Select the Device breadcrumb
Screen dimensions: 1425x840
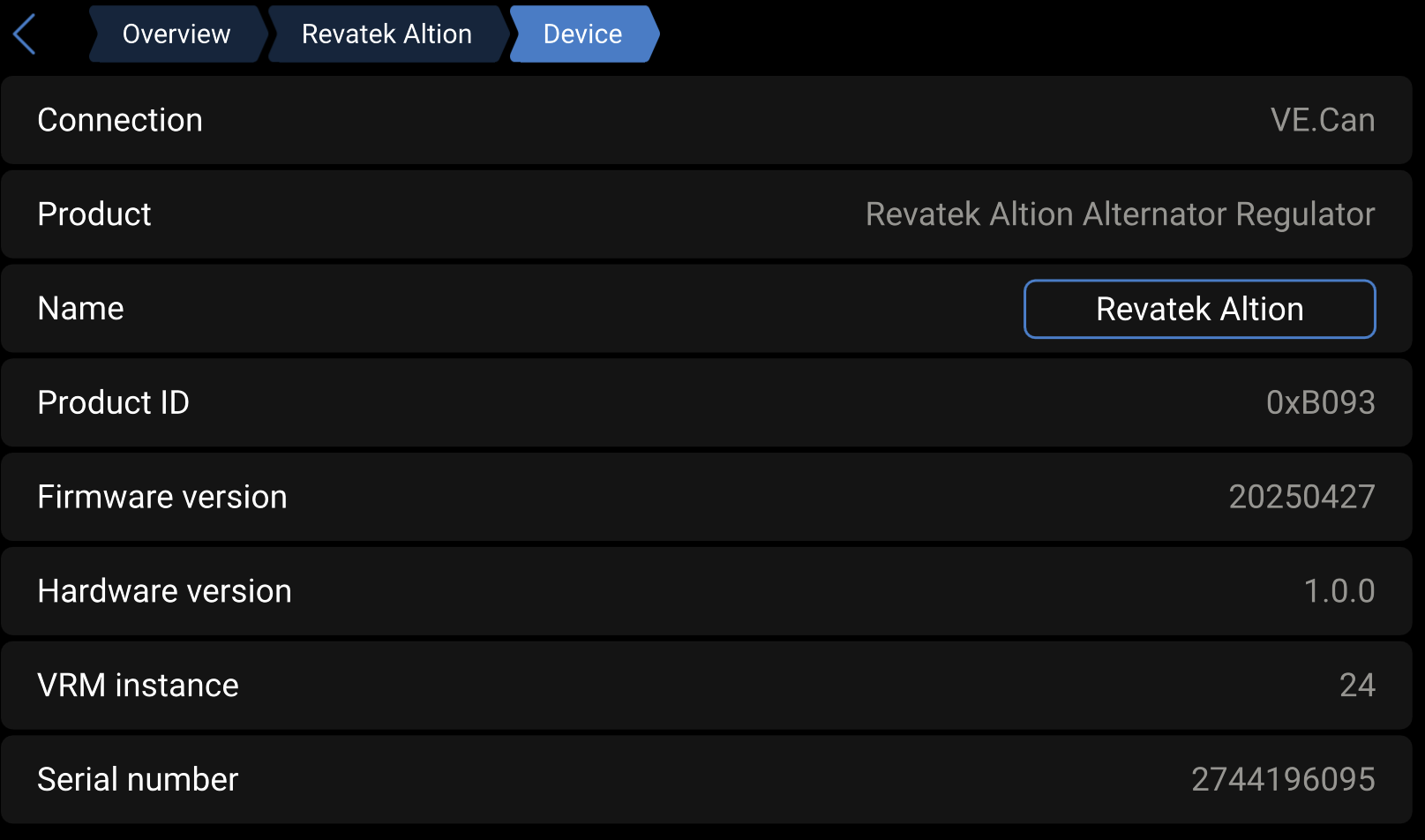point(582,34)
